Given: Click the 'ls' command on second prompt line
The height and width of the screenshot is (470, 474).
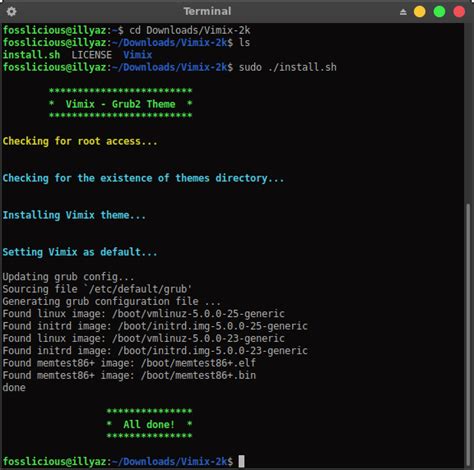Looking at the screenshot, I should 244,43.
